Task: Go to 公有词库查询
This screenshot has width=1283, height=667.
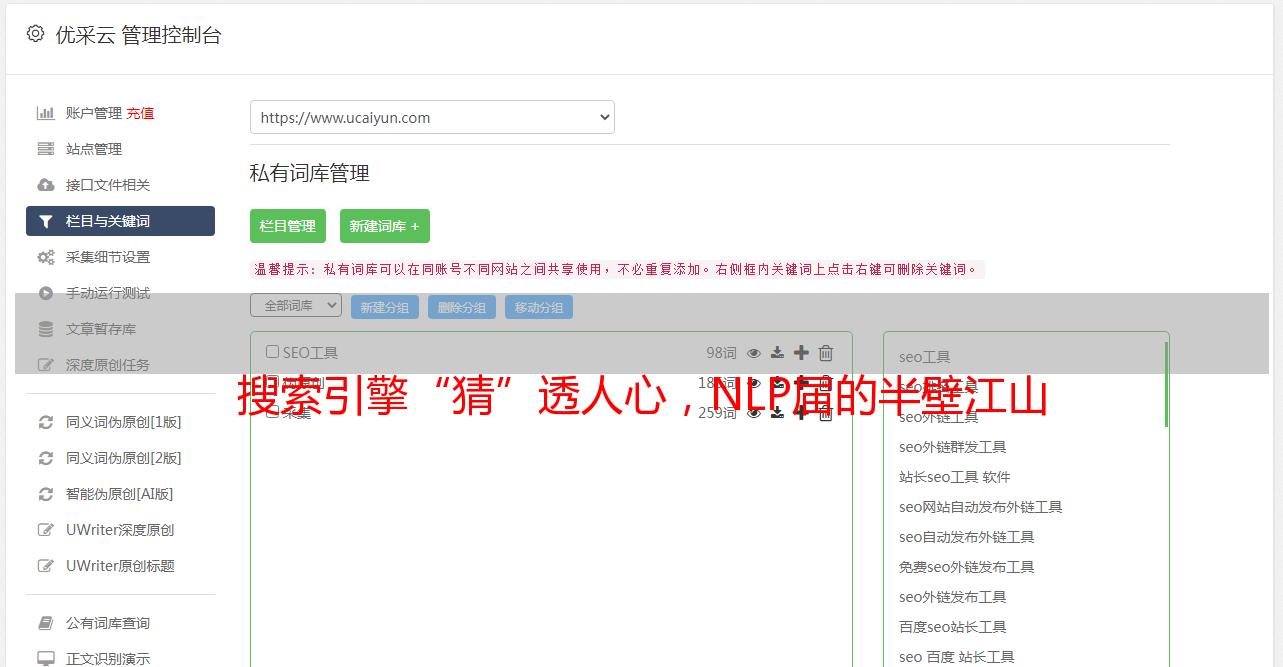Action: pos(108,623)
